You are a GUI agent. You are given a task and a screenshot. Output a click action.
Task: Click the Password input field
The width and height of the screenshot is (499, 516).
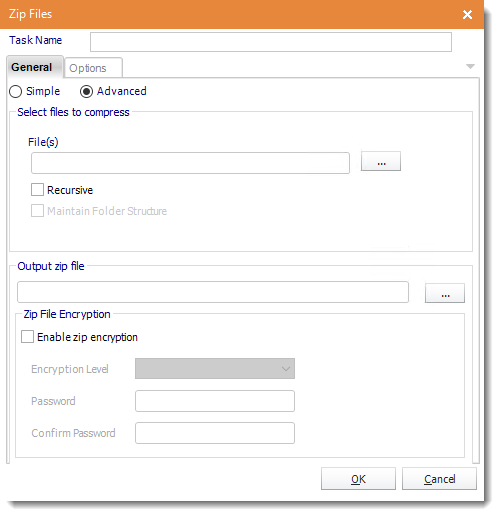pyautogui.click(x=215, y=401)
